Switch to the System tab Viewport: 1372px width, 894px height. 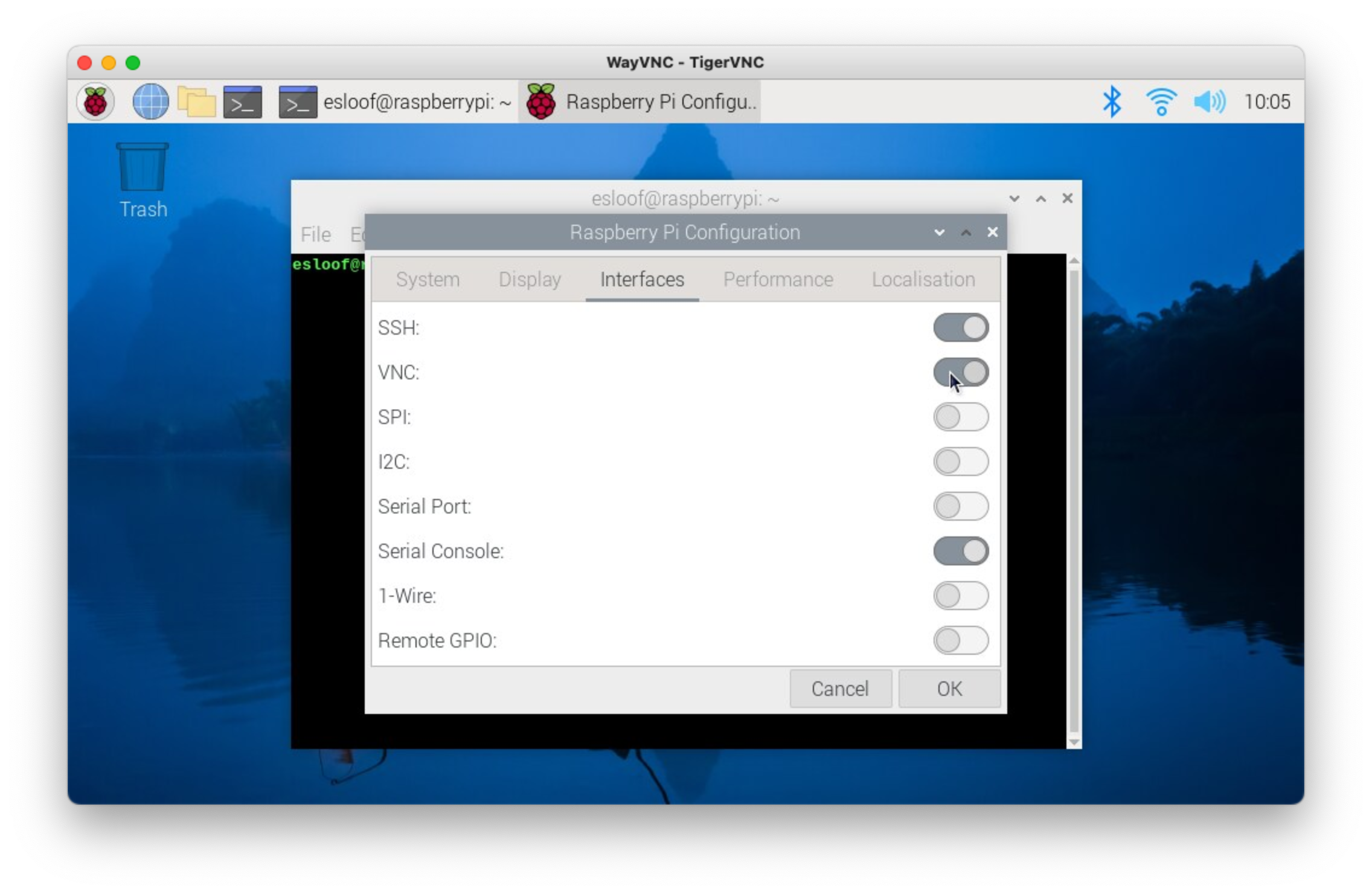[428, 279]
